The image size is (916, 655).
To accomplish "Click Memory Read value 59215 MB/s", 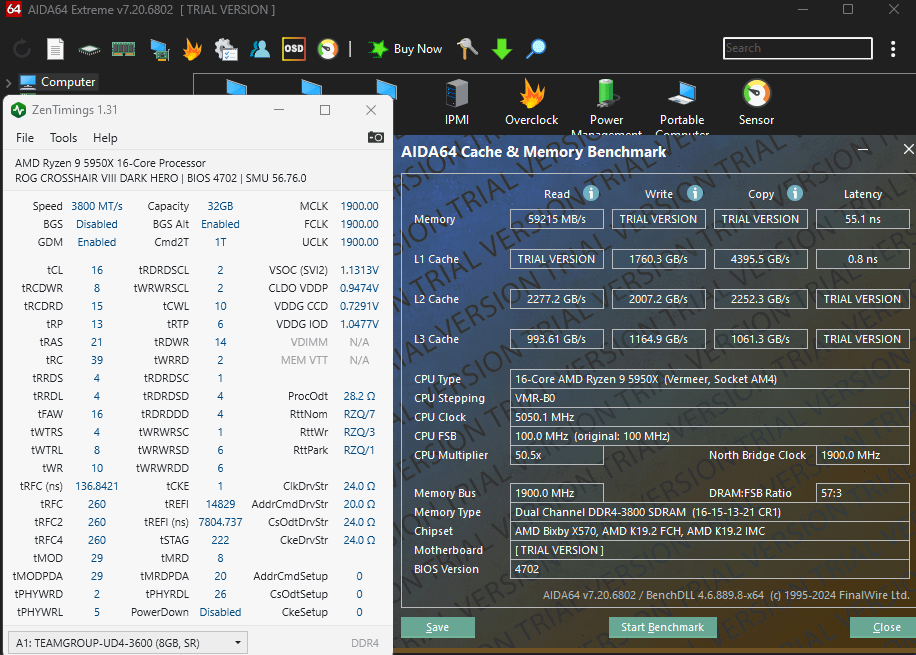I will pyautogui.click(x=556, y=219).
